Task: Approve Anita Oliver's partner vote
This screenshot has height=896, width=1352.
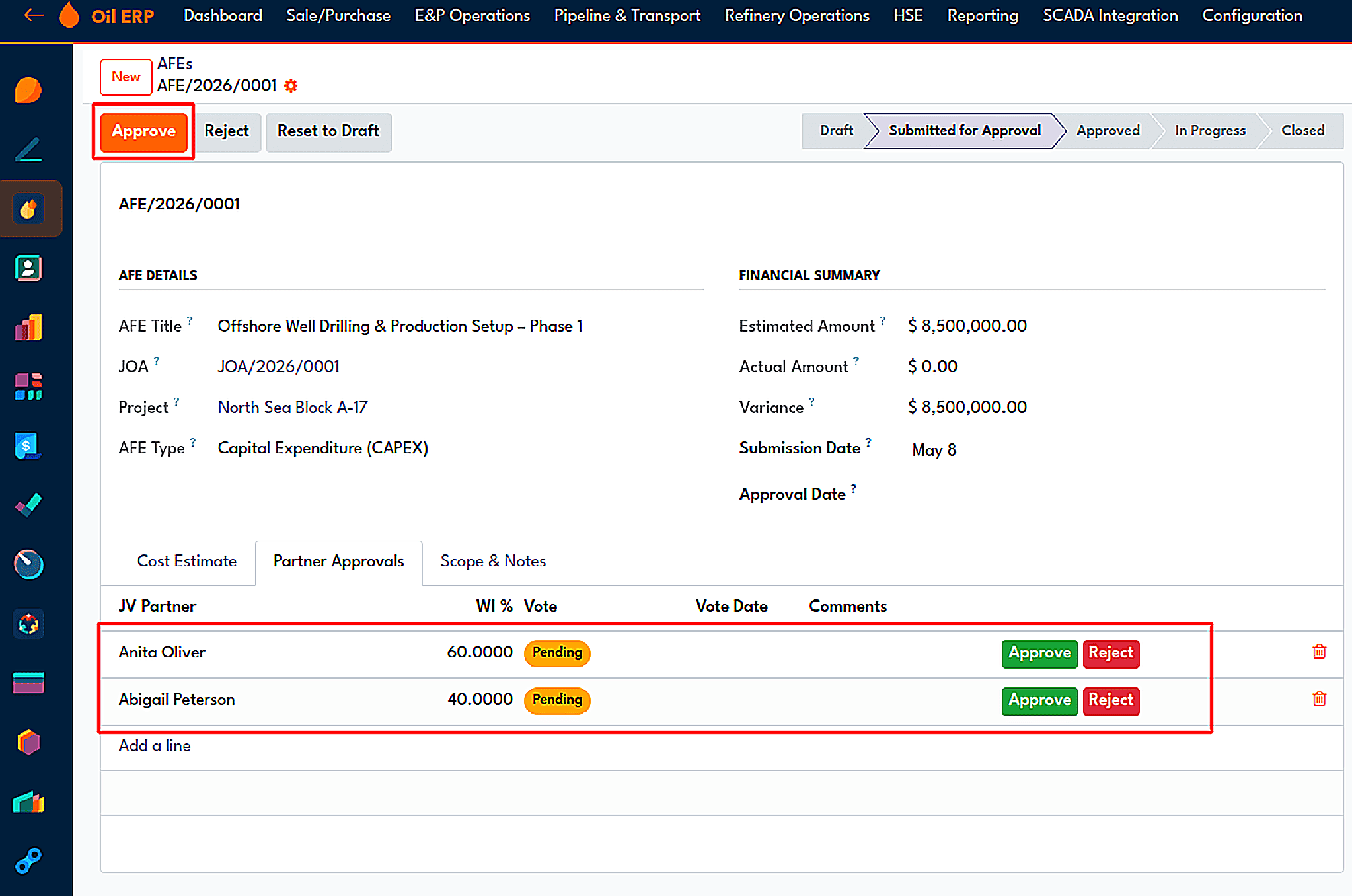Action: (x=1039, y=653)
